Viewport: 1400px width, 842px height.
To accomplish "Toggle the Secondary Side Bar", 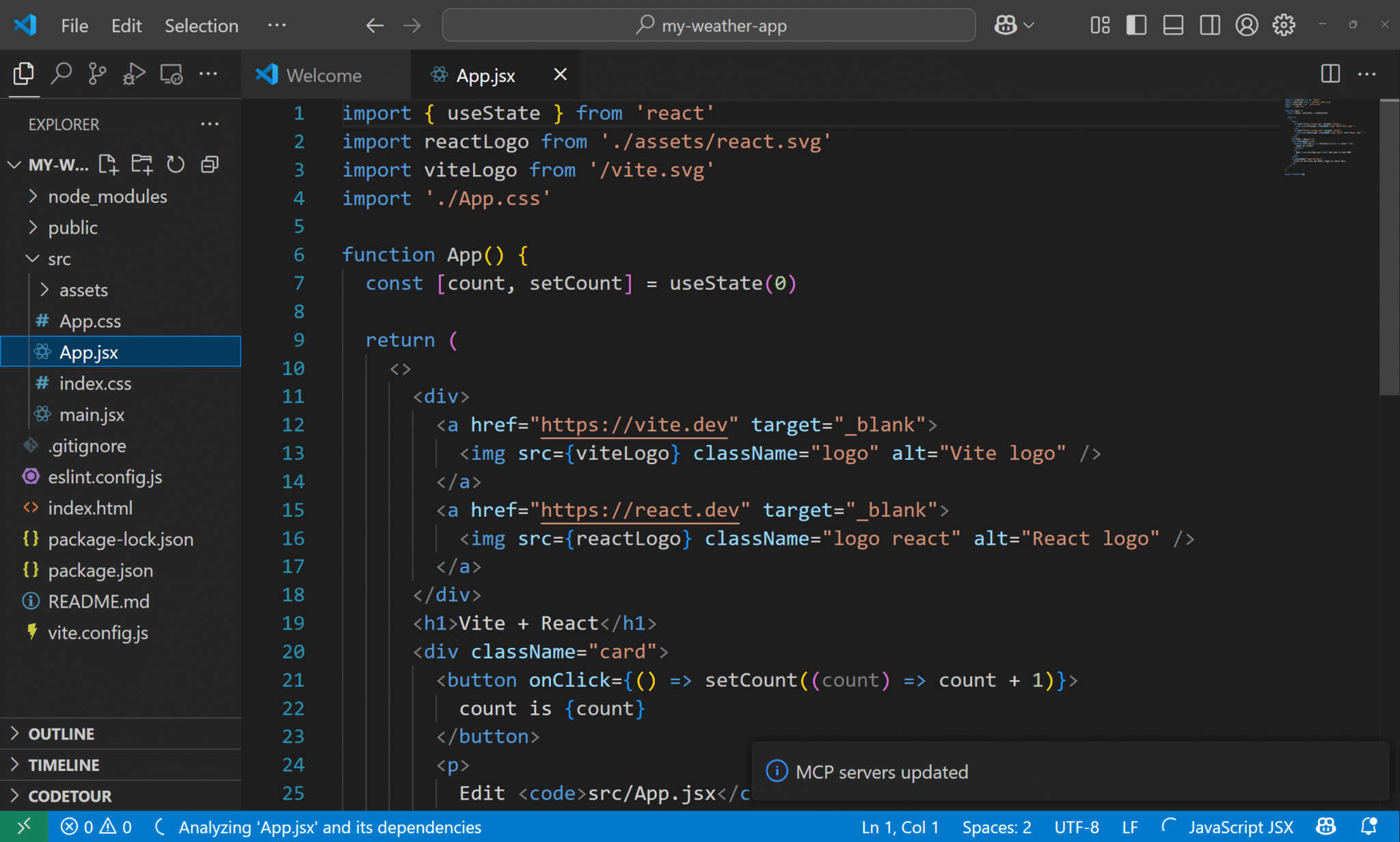I will point(1210,25).
